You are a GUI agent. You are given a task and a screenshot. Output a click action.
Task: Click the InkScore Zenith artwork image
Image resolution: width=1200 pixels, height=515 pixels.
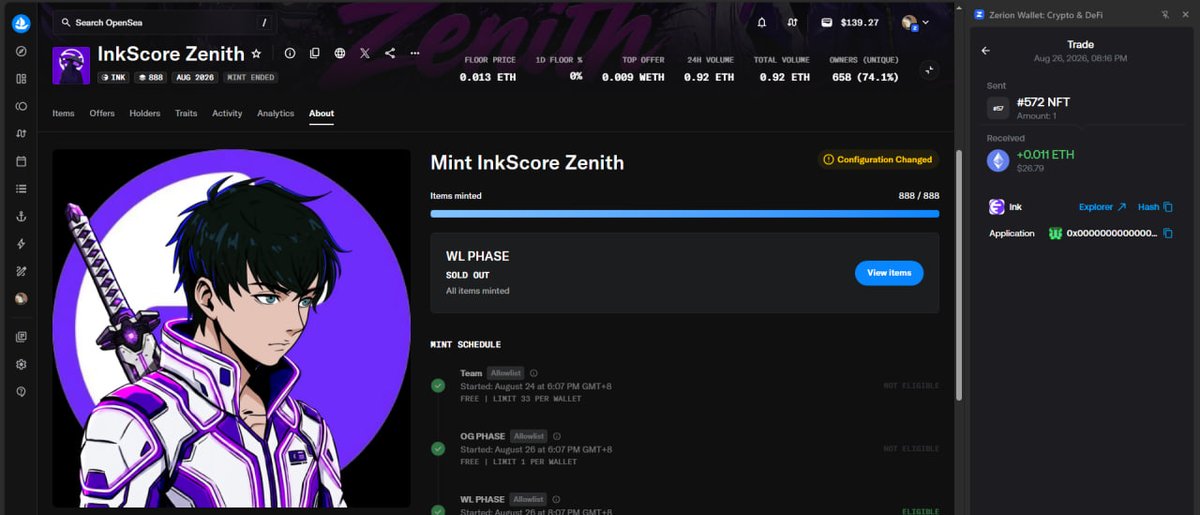(x=231, y=328)
